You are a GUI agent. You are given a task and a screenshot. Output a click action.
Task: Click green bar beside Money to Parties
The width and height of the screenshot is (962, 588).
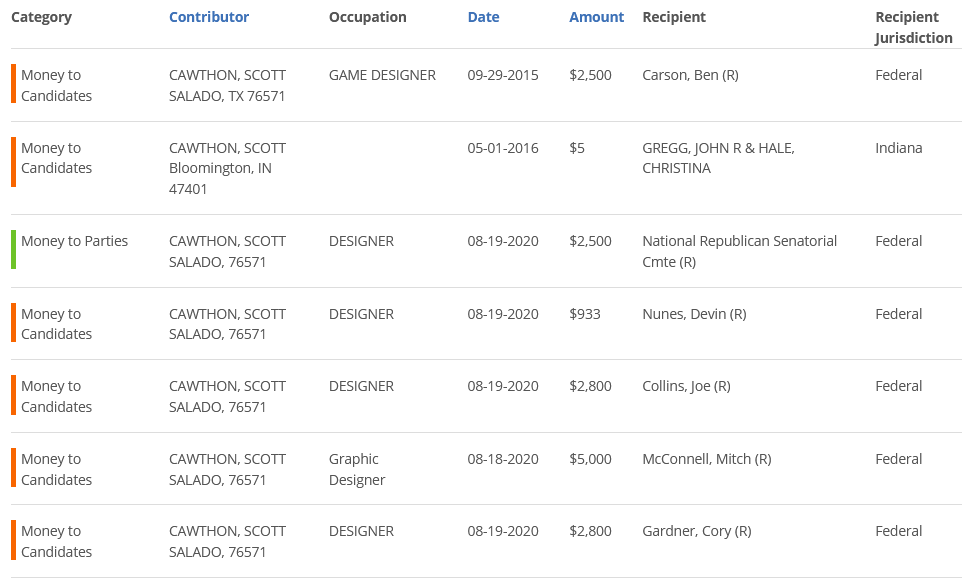click(x=14, y=250)
